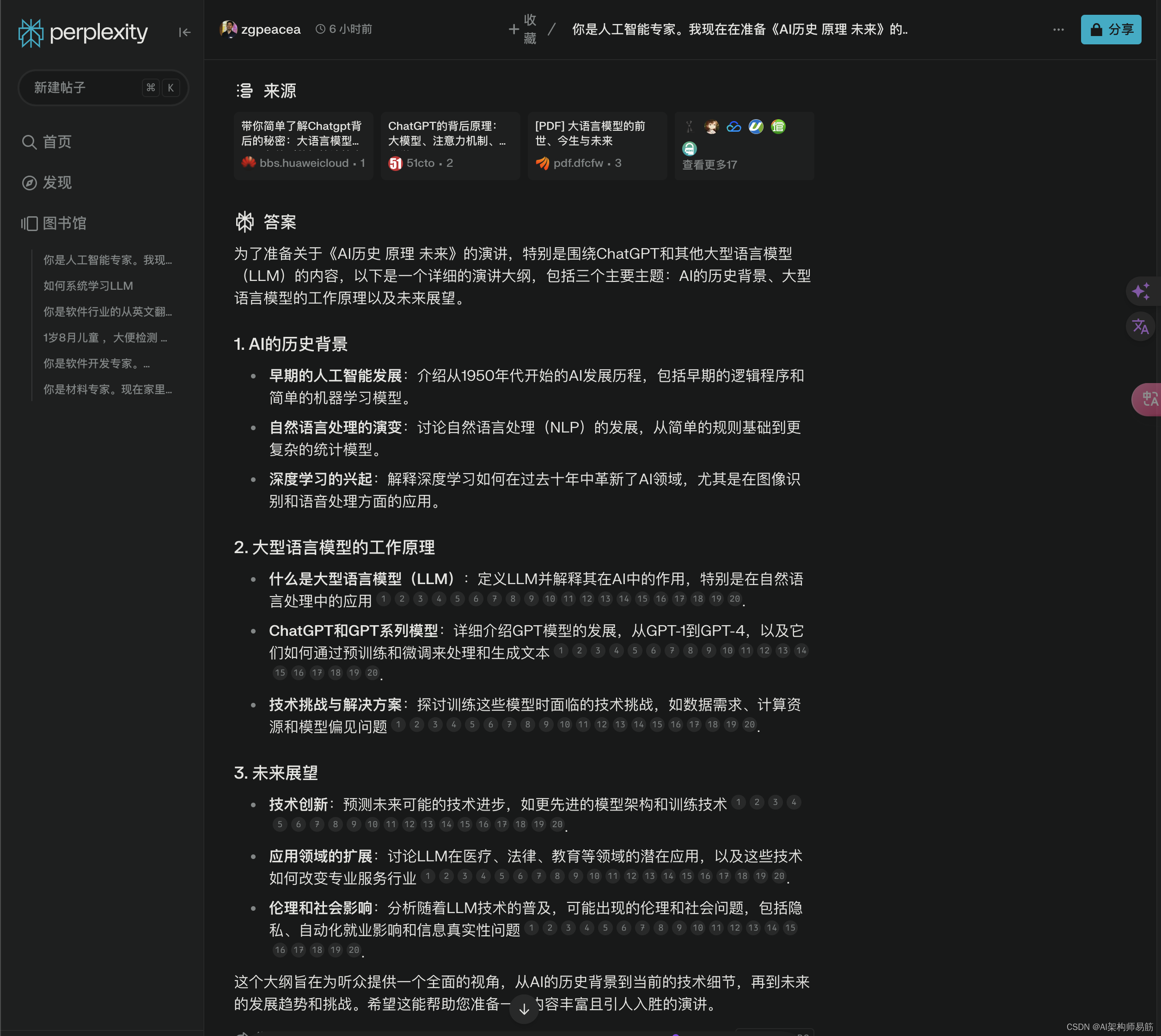Click the purple sparkle AI assistant icon

pyautogui.click(x=1141, y=292)
